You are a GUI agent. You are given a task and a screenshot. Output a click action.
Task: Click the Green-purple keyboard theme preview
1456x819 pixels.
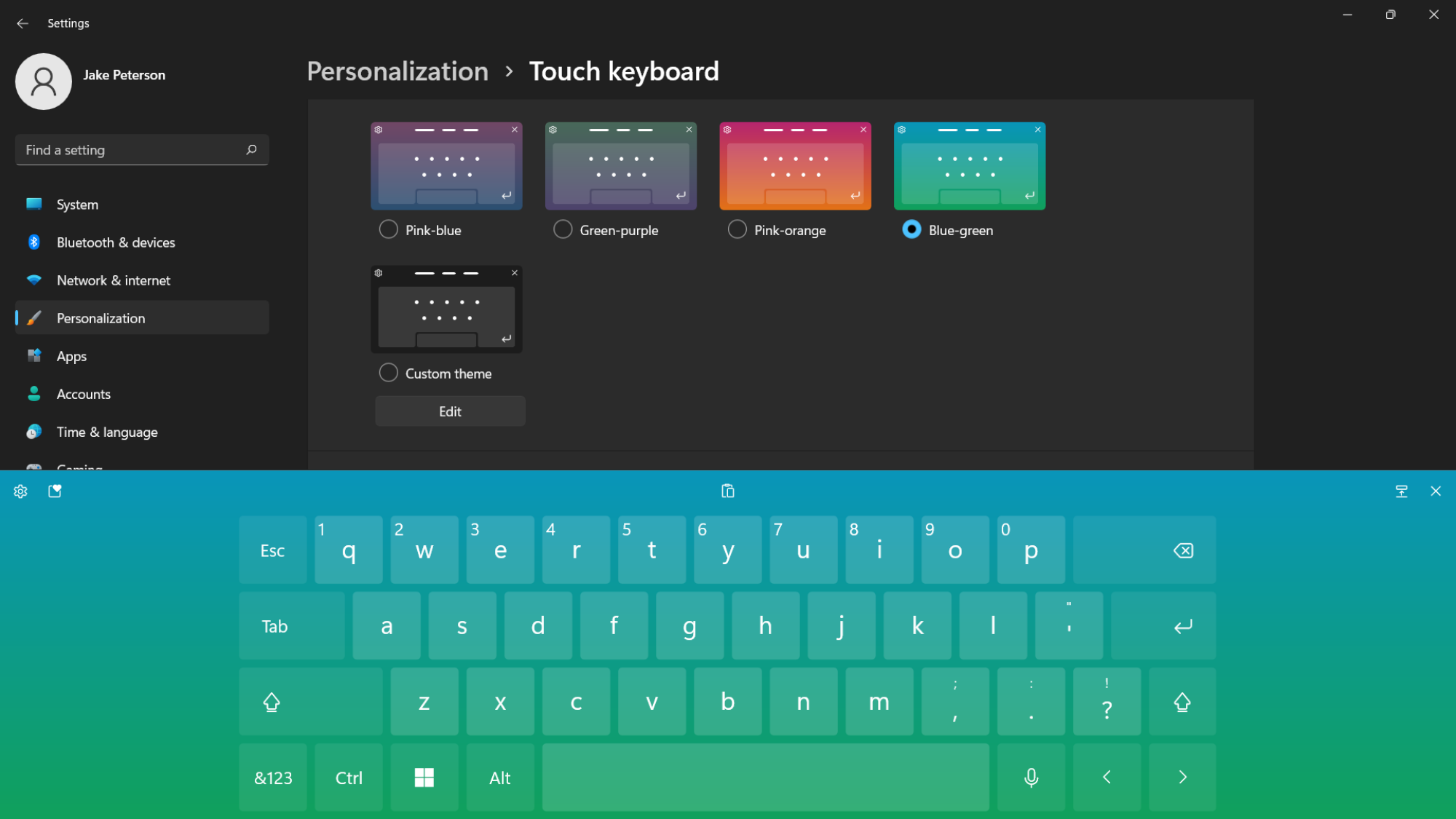click(x=621, y=166)
